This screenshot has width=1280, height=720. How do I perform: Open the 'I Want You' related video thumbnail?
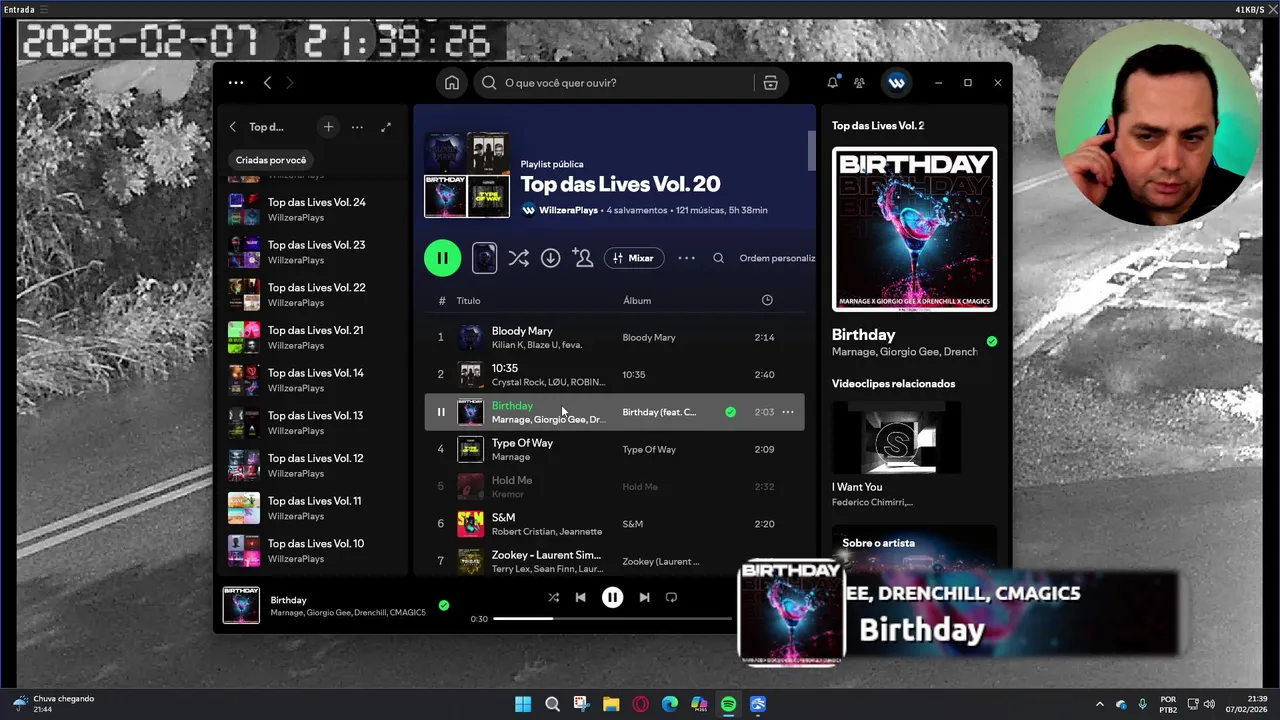pyautogui.click(x=896, y=438)
